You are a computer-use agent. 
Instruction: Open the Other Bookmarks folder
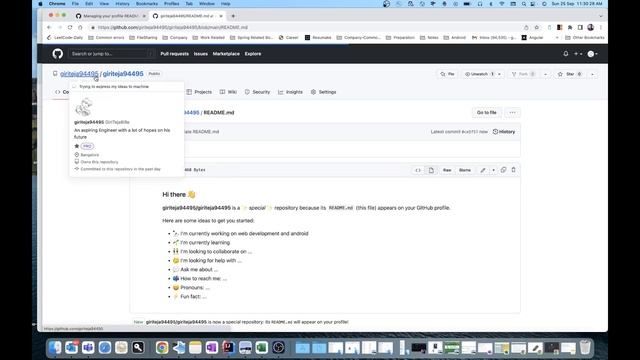click(x=584, y=38)
